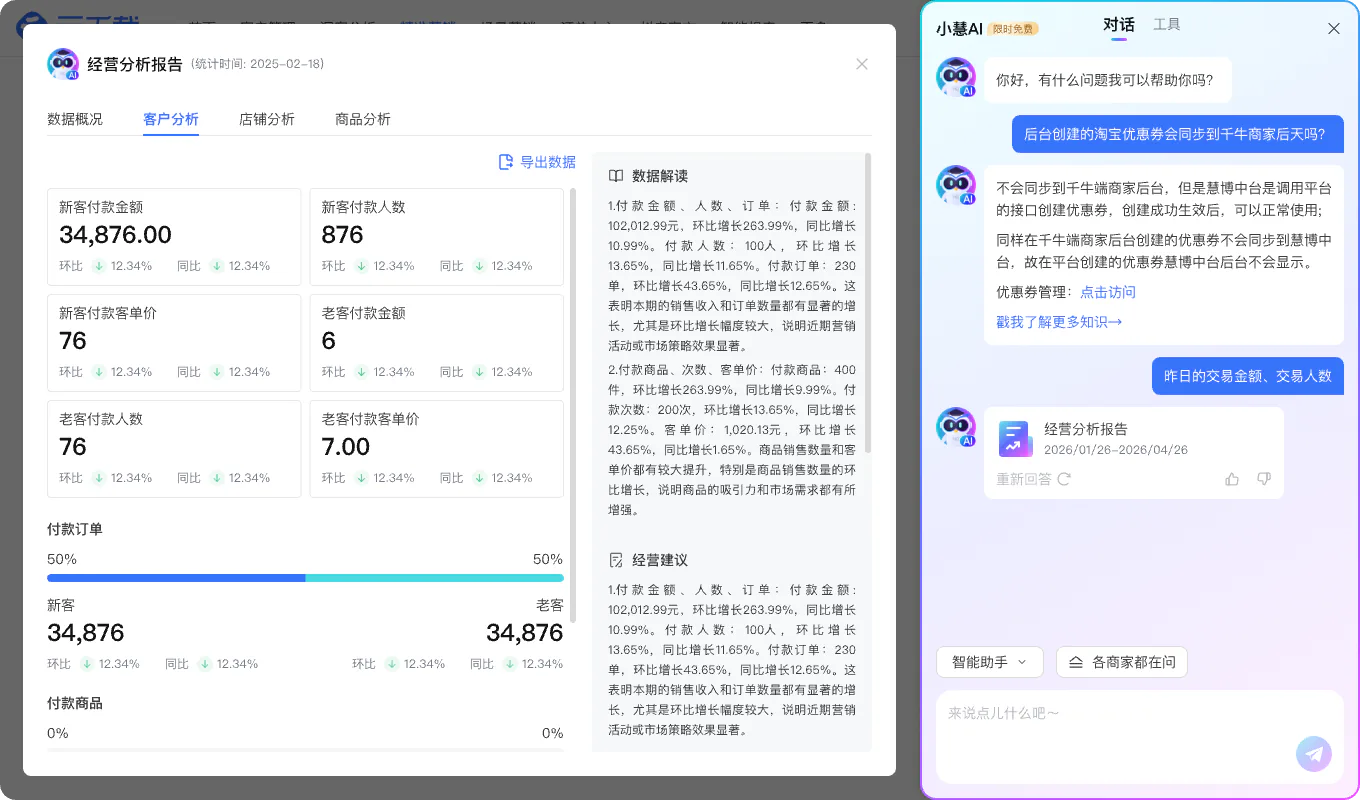Click the 智能助手 chevron arrow
Image resolution: width=1360 pixels, height=800 pixels.
click(x=1022, y=662)
